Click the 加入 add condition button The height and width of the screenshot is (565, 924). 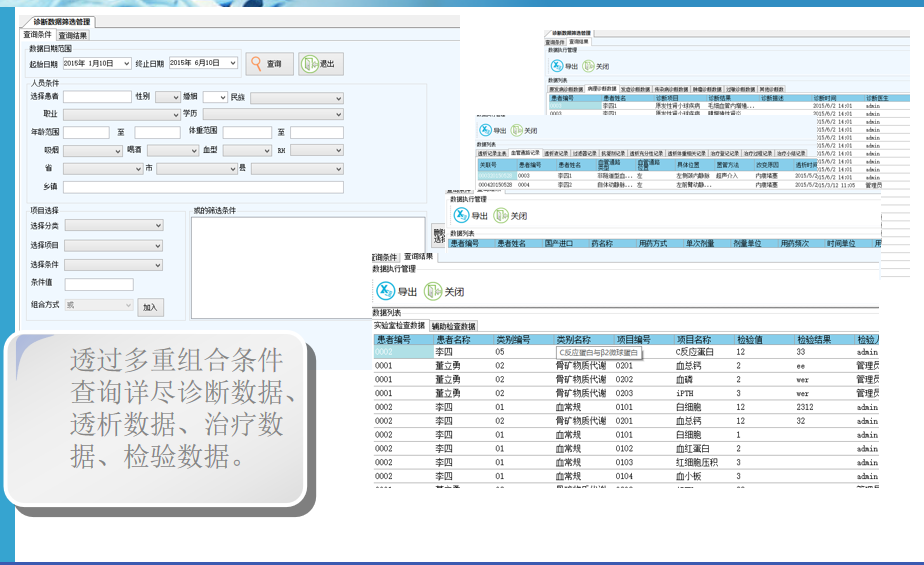pos(150,307)
